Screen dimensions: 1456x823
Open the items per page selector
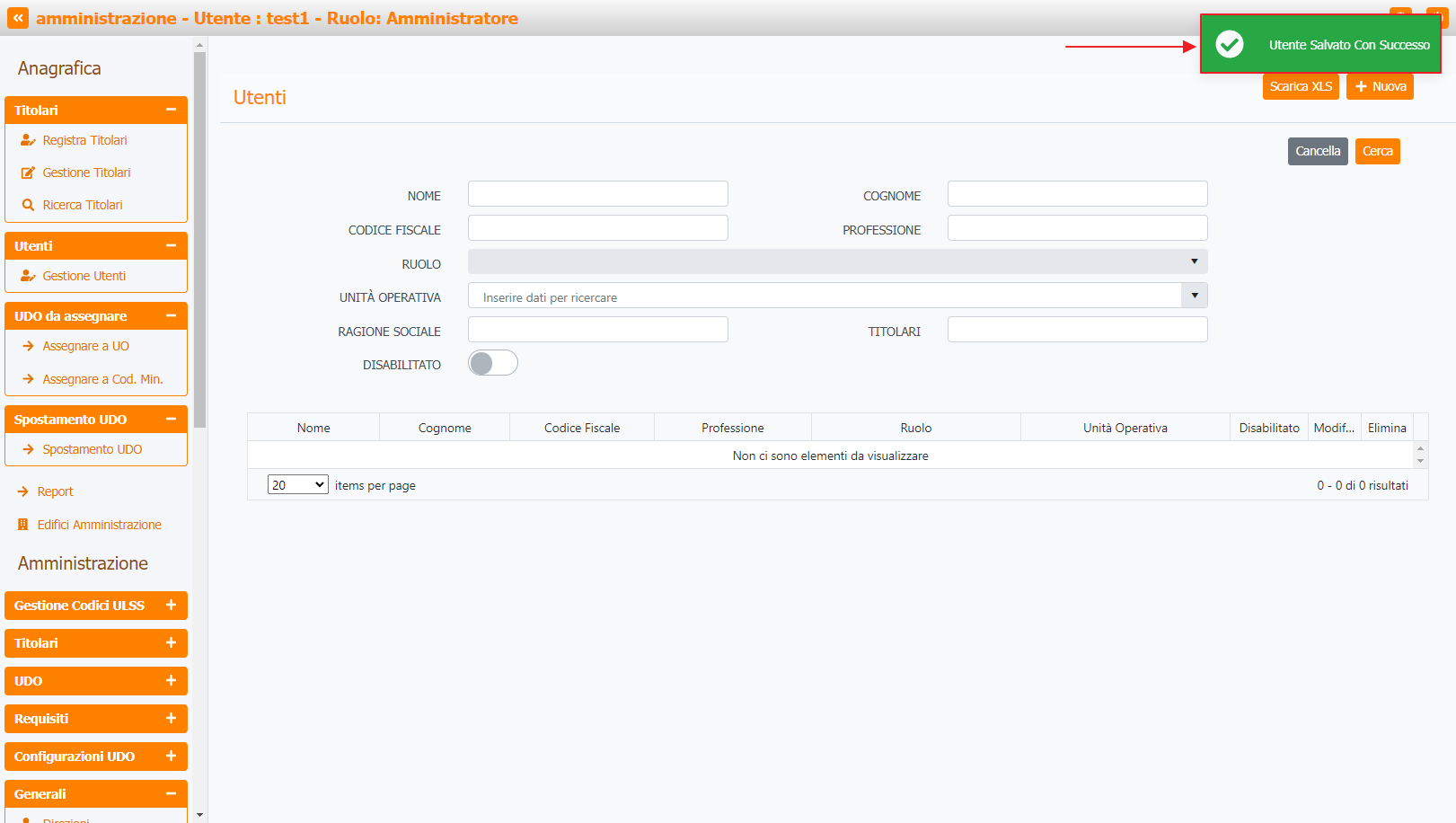click(297, 485)
